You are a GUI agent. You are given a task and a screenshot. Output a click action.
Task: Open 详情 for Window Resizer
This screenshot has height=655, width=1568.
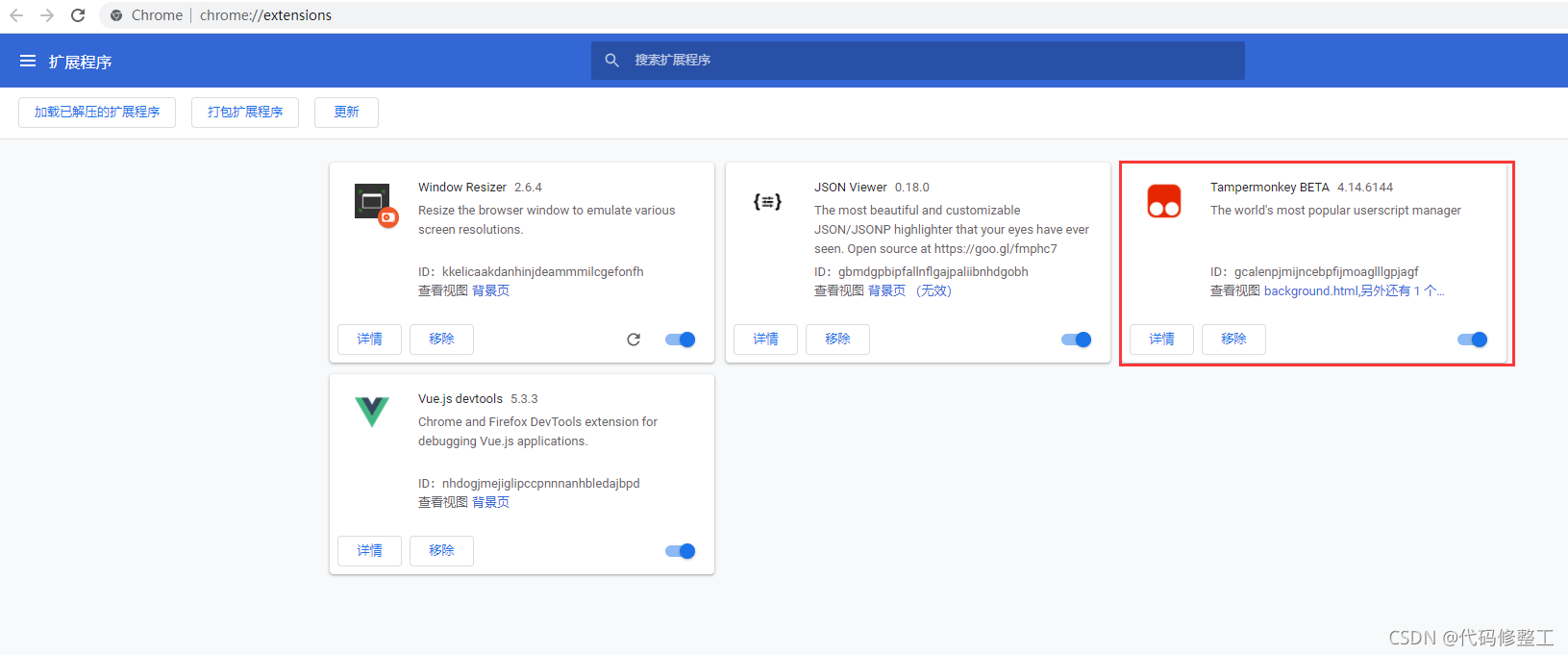click(x=369, y=340)
